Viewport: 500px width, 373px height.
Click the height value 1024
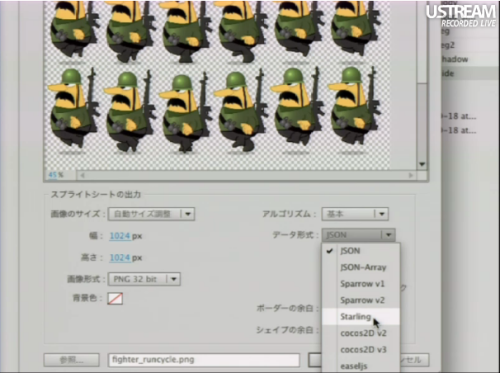(120, 258)
